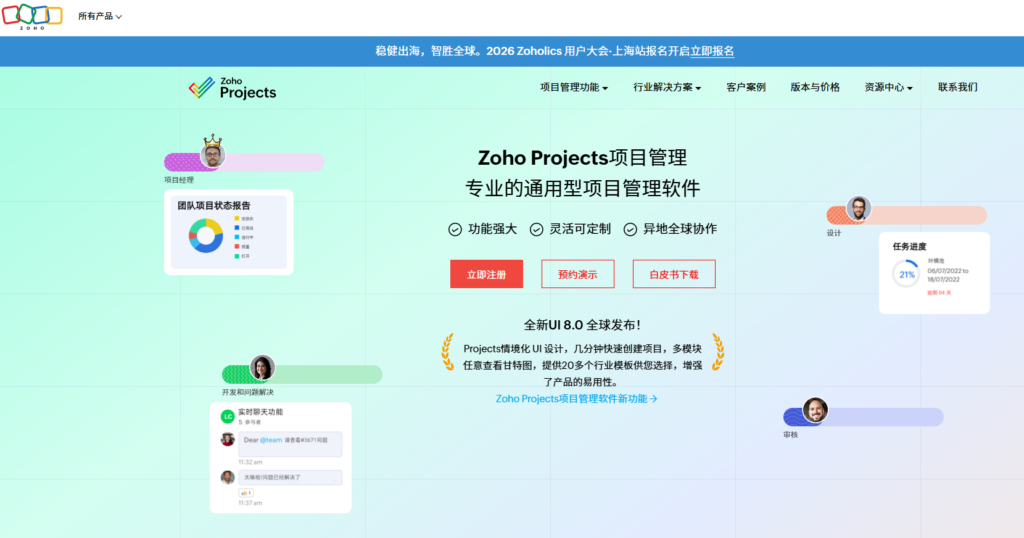The image size is (1024, 538).
Task: Click the 设计 avatar photo
Action: pyautogui.click(x=859, y=208)
